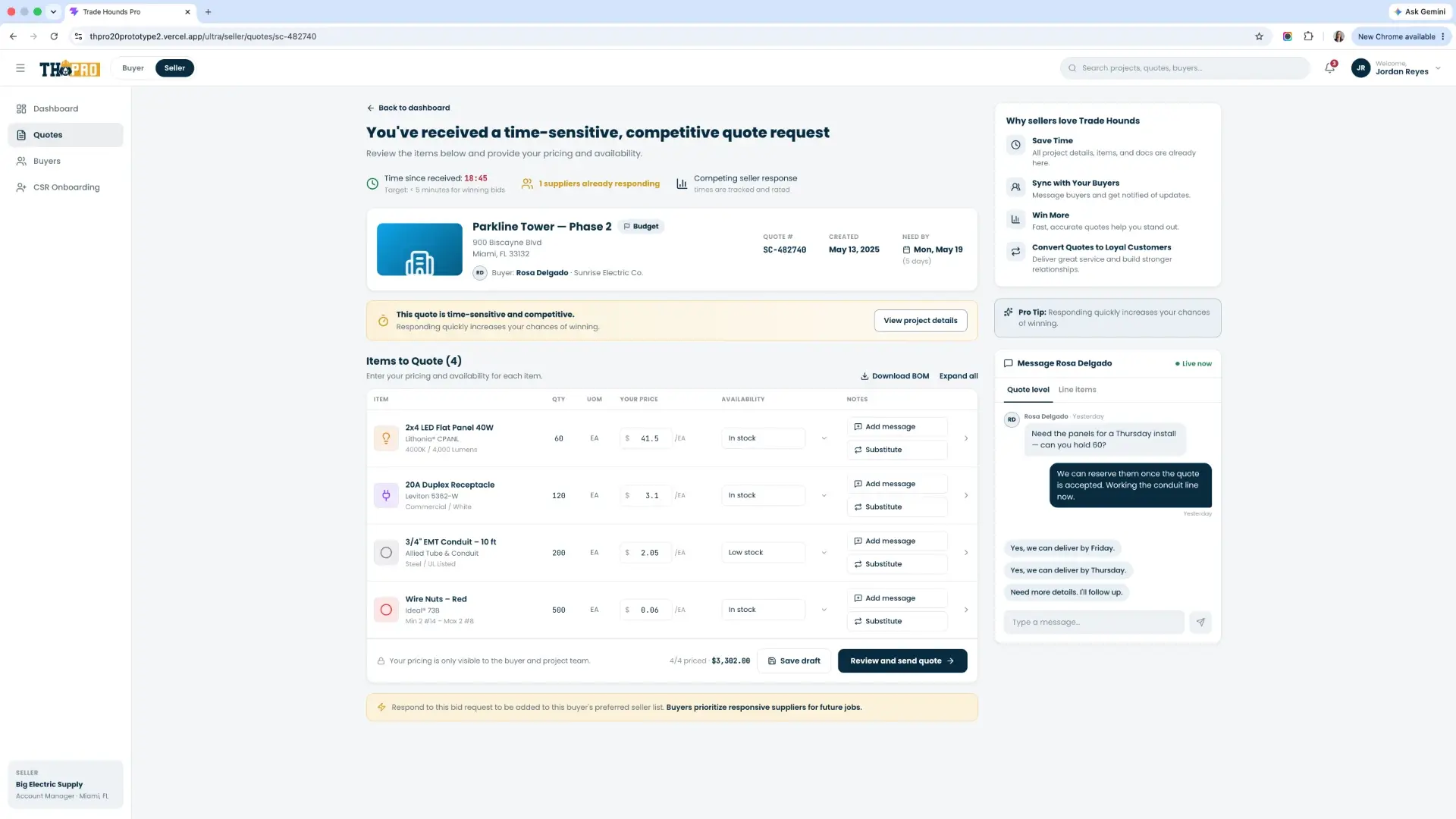
Task: Open the hamburger menu icon
Action: [x=20, y=68]
